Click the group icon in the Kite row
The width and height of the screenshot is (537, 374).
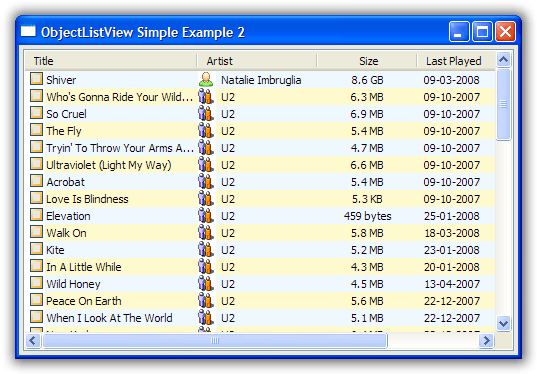206,250
